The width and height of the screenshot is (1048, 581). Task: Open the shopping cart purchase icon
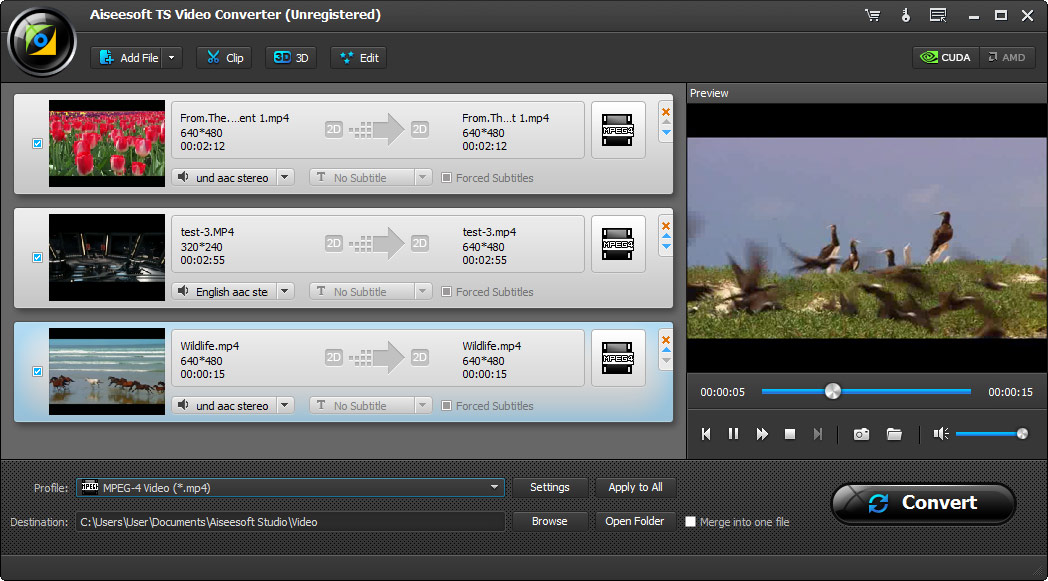[x=872, y=15]
